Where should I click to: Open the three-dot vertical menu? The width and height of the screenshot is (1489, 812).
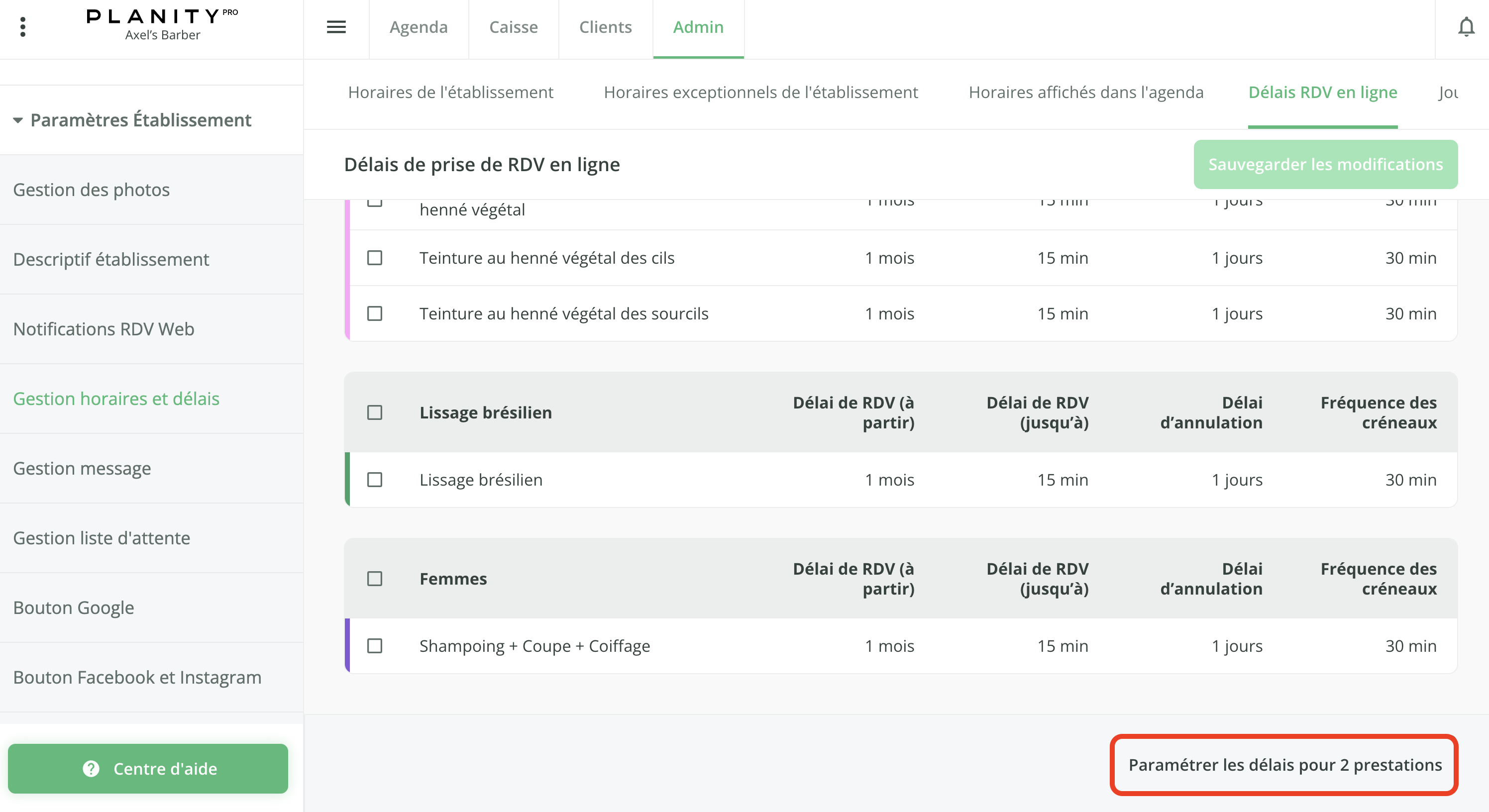click(x=22, y=27)
